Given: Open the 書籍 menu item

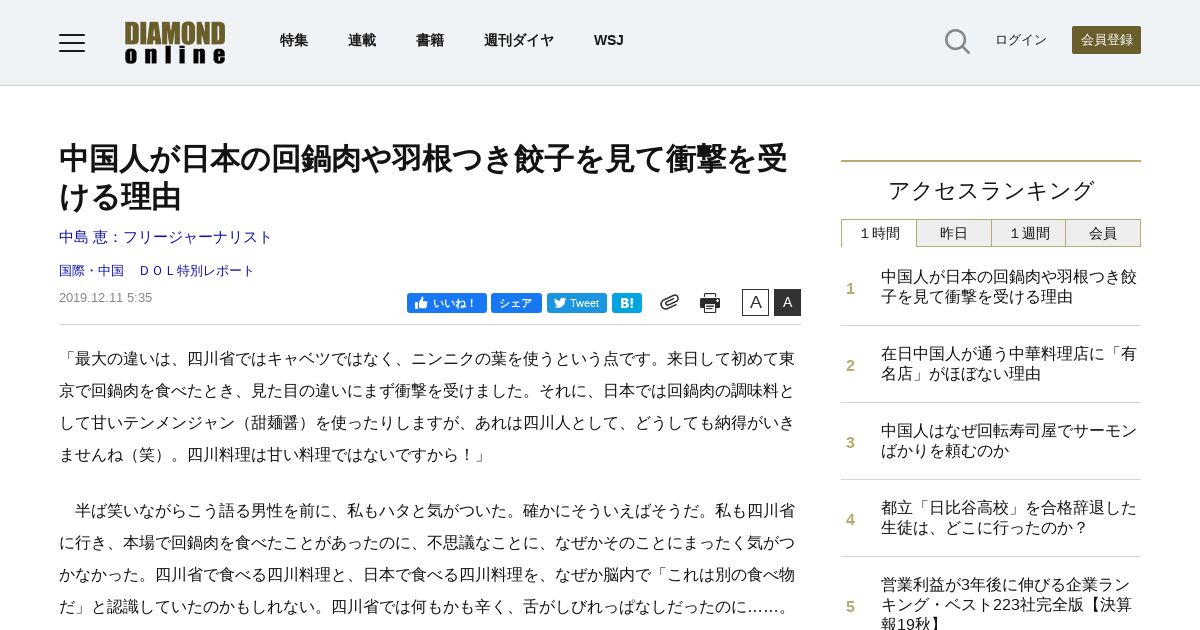Looking at the screenshot, I should (430, 40).
